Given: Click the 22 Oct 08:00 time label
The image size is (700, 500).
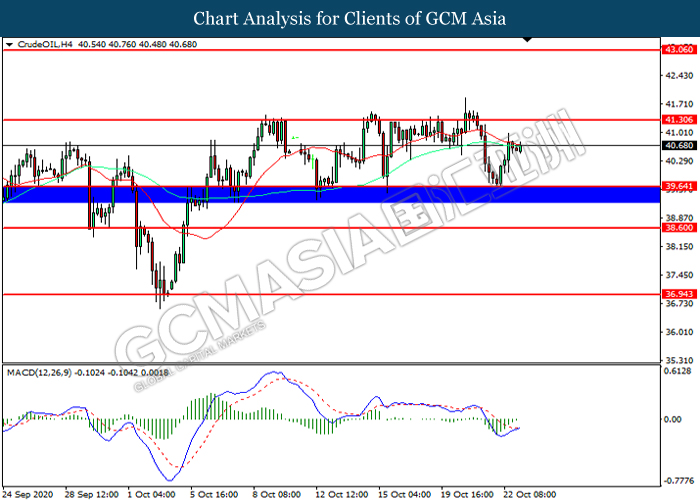Looking at the screenshot, I should click(x=529, y=494).
